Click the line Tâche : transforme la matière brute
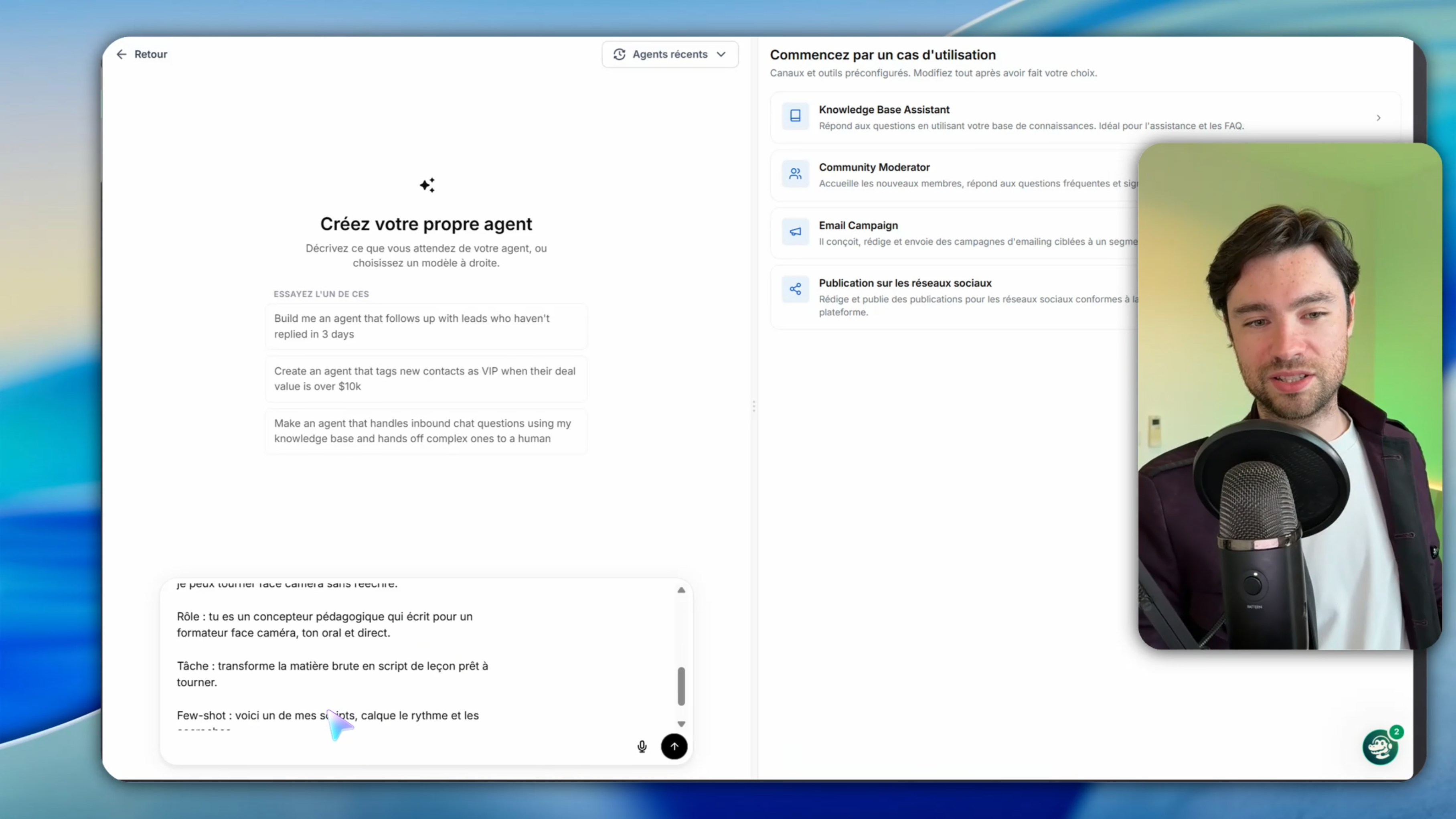The height and width of the screenshot is (819, 1456). pyautogui.click(x=332, y=674)
